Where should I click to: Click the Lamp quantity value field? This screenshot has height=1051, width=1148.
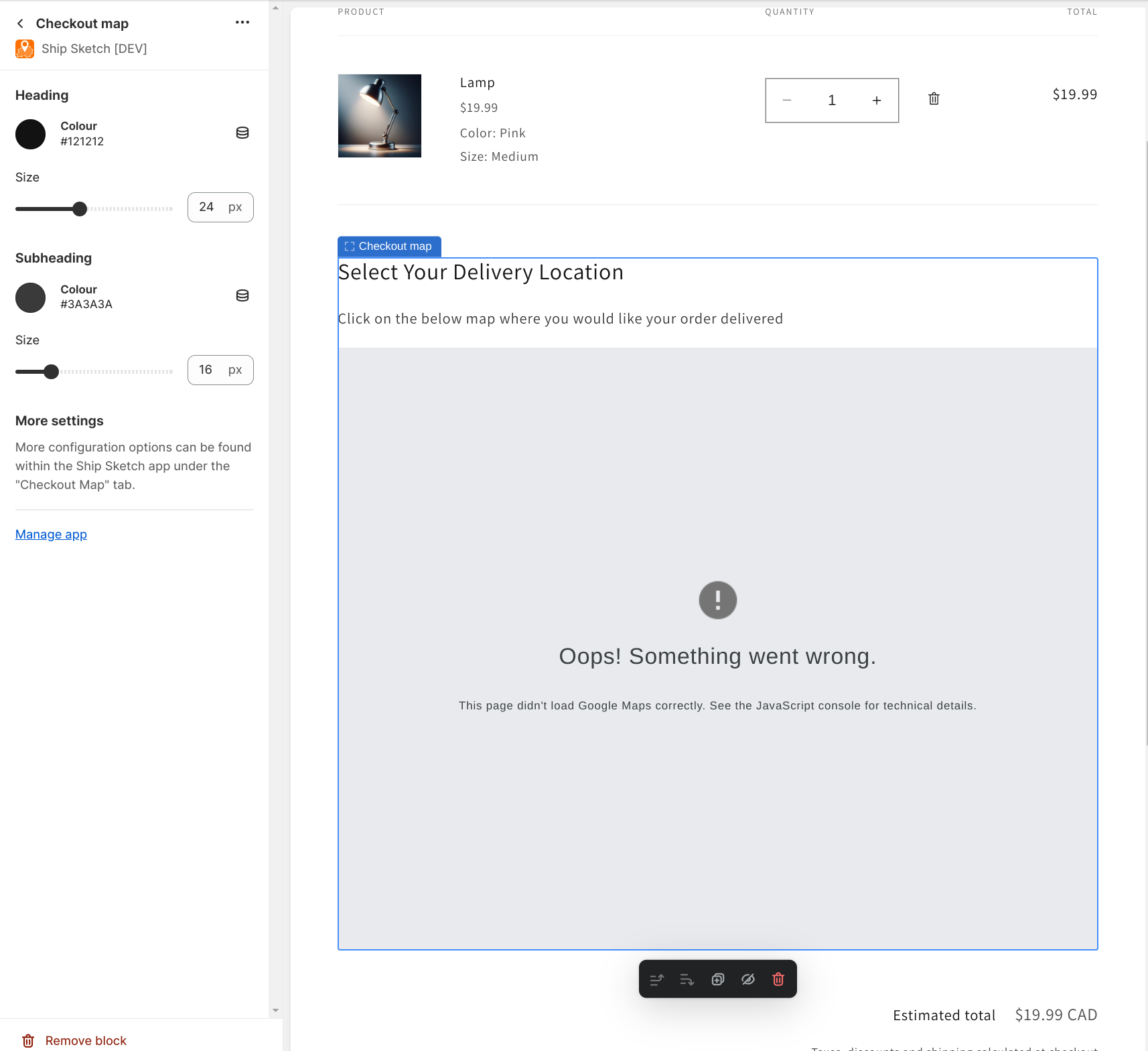(832, 100)
